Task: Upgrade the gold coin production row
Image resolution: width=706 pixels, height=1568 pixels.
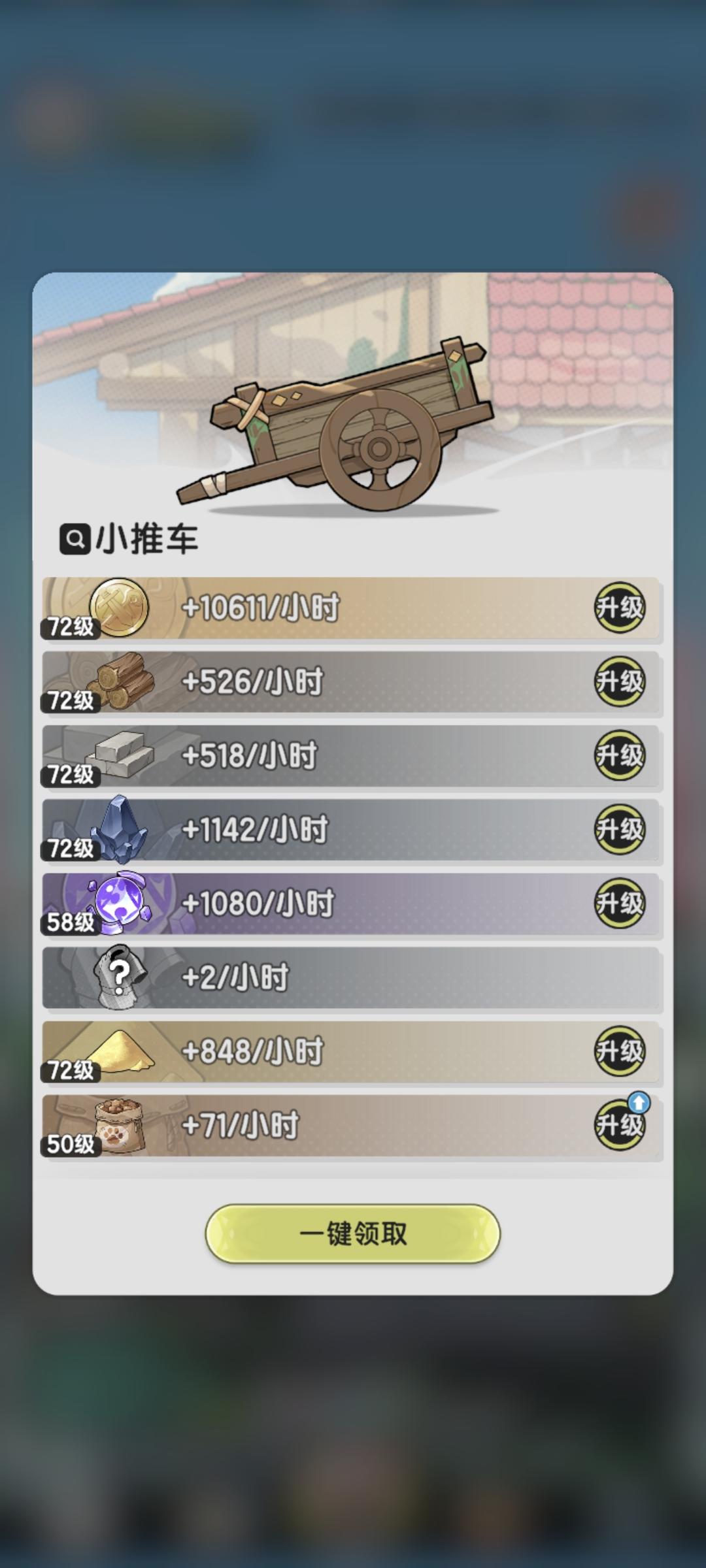Action: pyautogui.click(x=620, y=608)
